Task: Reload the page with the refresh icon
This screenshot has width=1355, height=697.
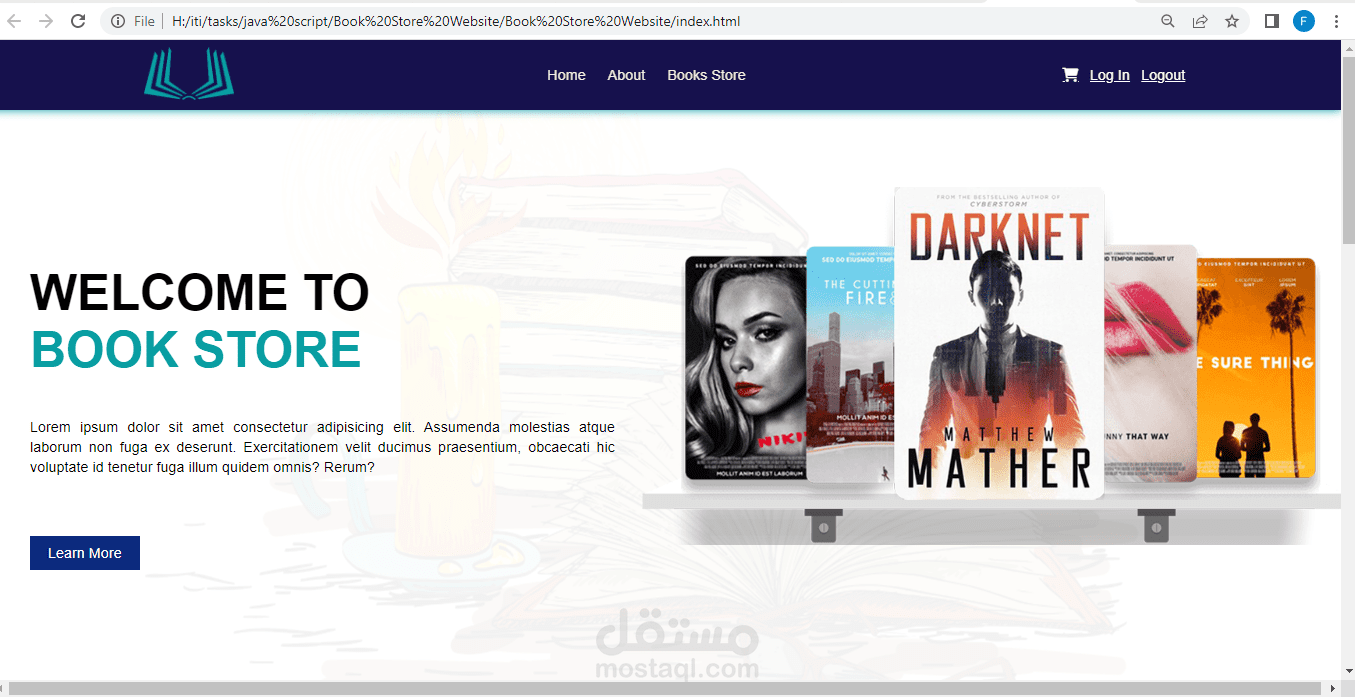Action: pyautogui.click(x=78, y=21)
